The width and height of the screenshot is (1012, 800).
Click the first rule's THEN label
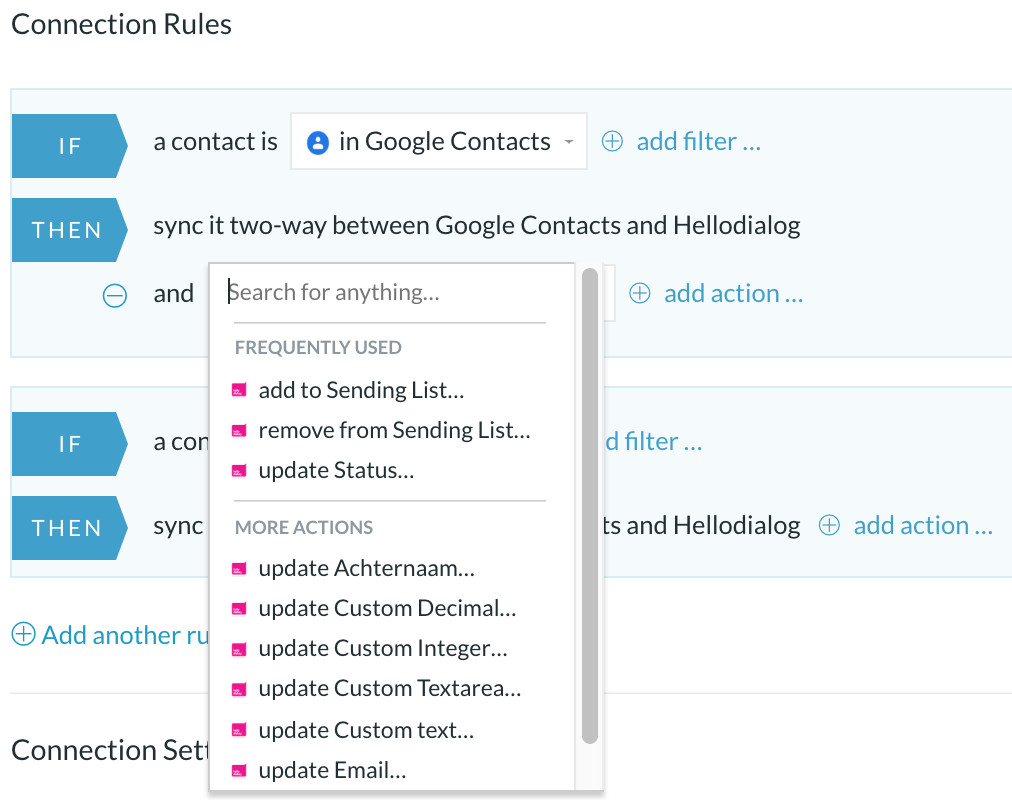[70, 230]
